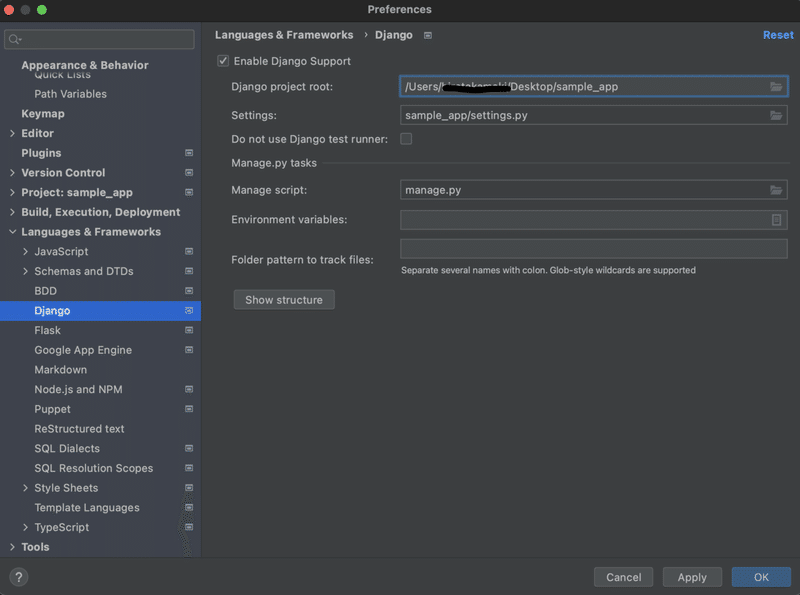The height and width of the screenshot is (595, 800).
Task: Click the Show structure button
Action: 284,300
